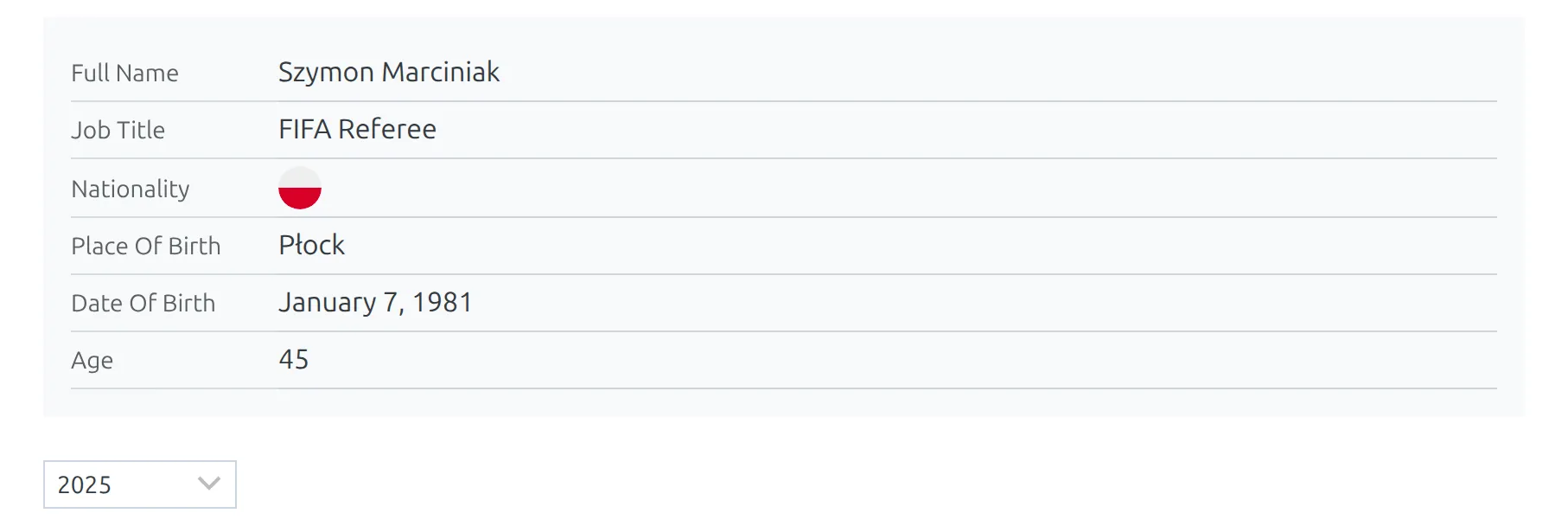The height and width of the screenshot is (526, 1568).
Task: Click the 2025 text in selector
Action: tap(85, 484)
